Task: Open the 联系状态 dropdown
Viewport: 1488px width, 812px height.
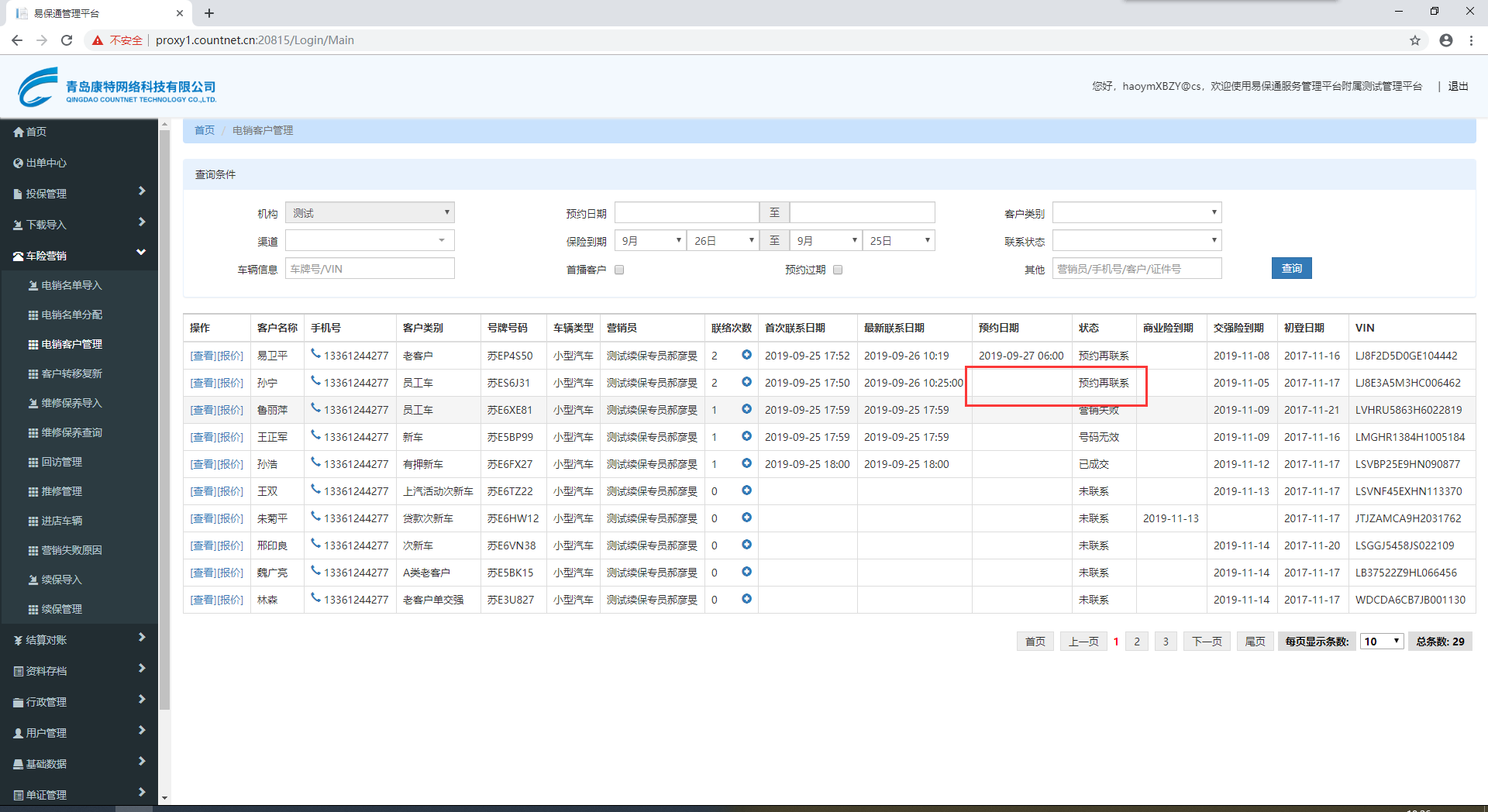Action: coord(1136,241)
